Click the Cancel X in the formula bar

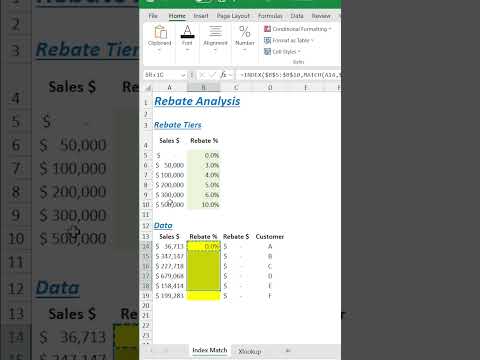tap(202, 75)
